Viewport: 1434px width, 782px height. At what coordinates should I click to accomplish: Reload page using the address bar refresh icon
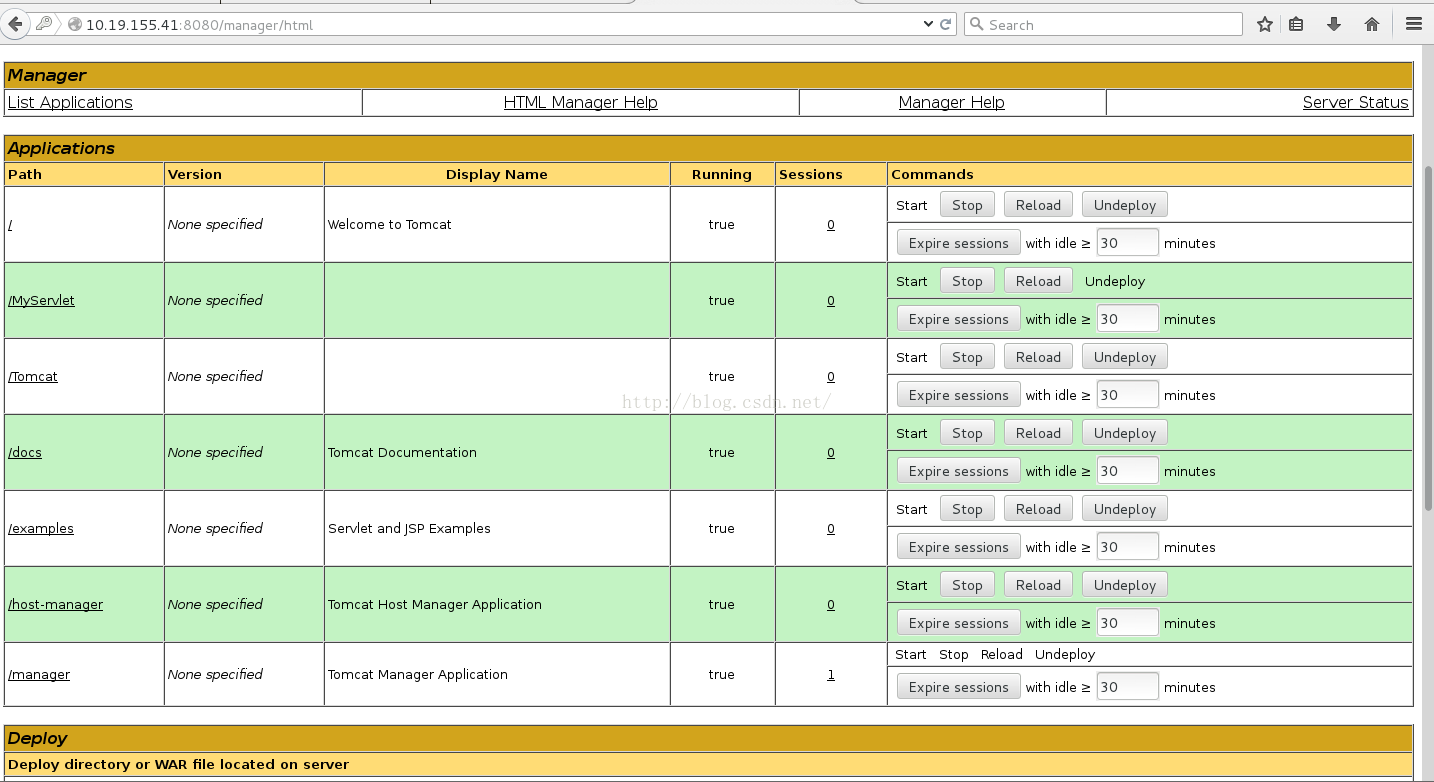point(946,25)
